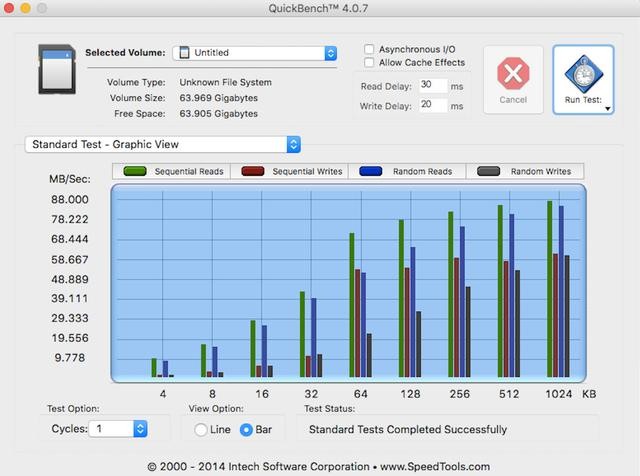Click the green Sequential Reads swatch
Image resolution: width=640 pixels, height=476 pixels.
[135, 171]
